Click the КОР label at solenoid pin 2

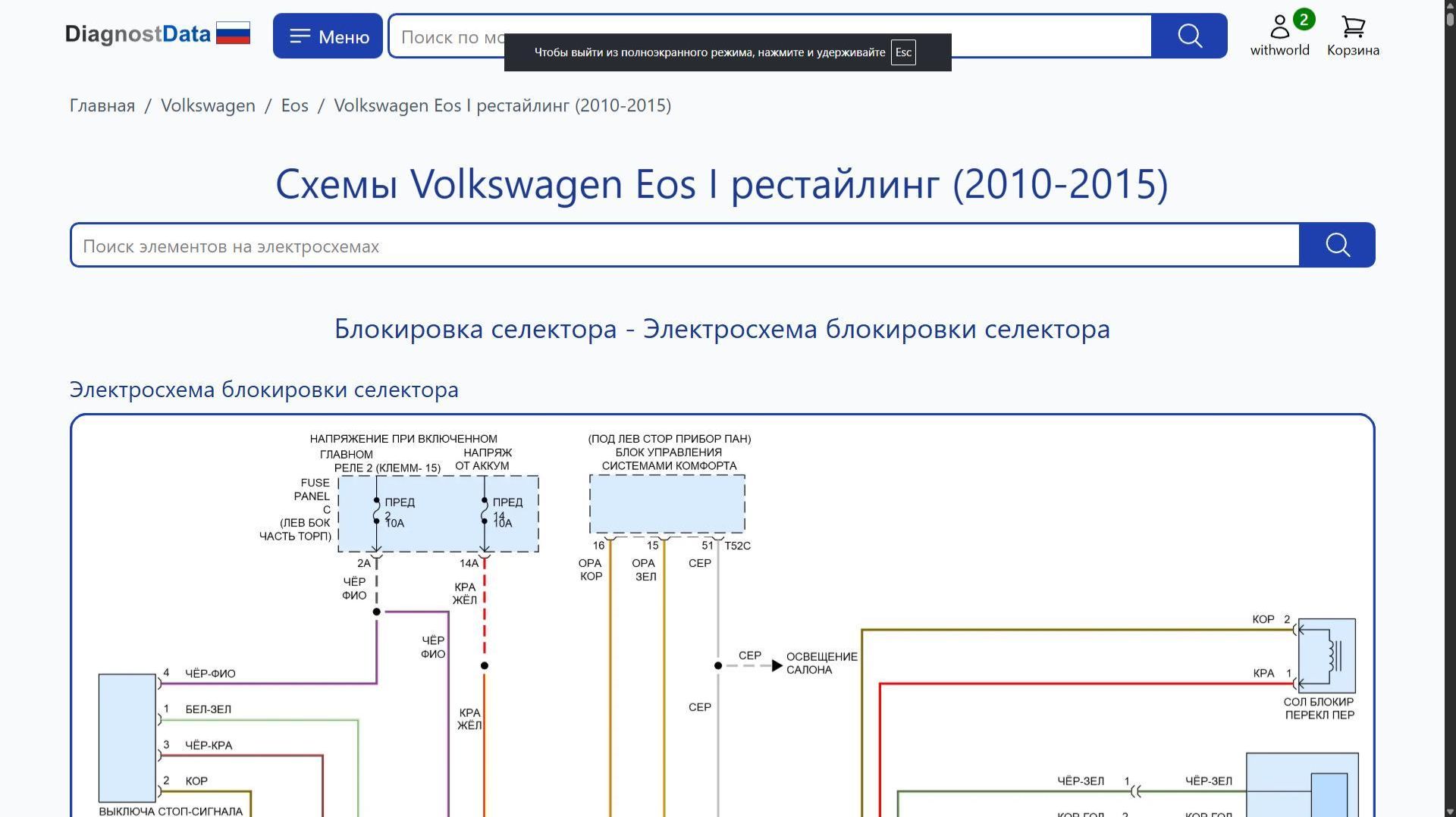click(1263, 619)
